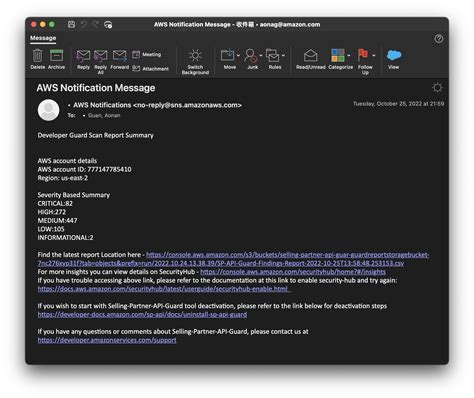Expand Follow Up dropdown arrow

[x=374, y=55]
